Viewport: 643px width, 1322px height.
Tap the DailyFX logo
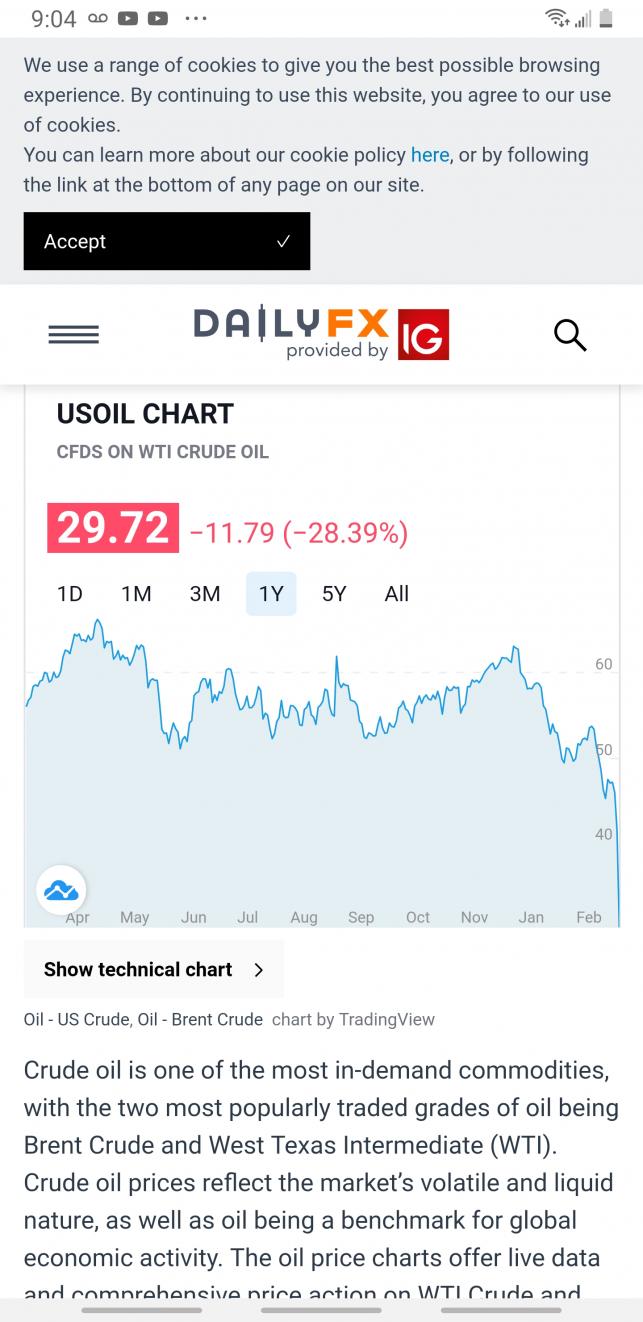tap(290, 332)
